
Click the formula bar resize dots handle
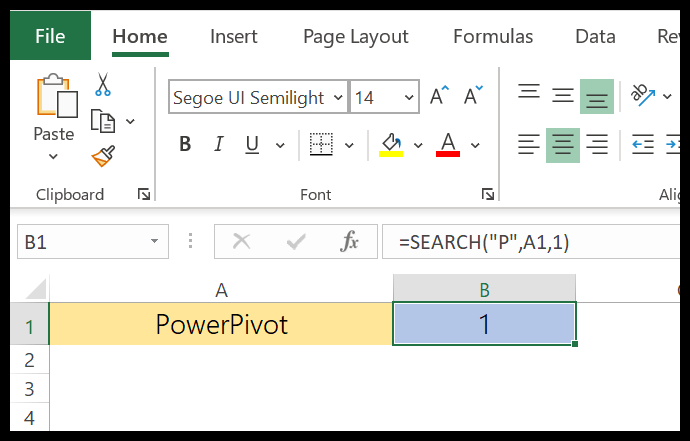click(190, 241)
